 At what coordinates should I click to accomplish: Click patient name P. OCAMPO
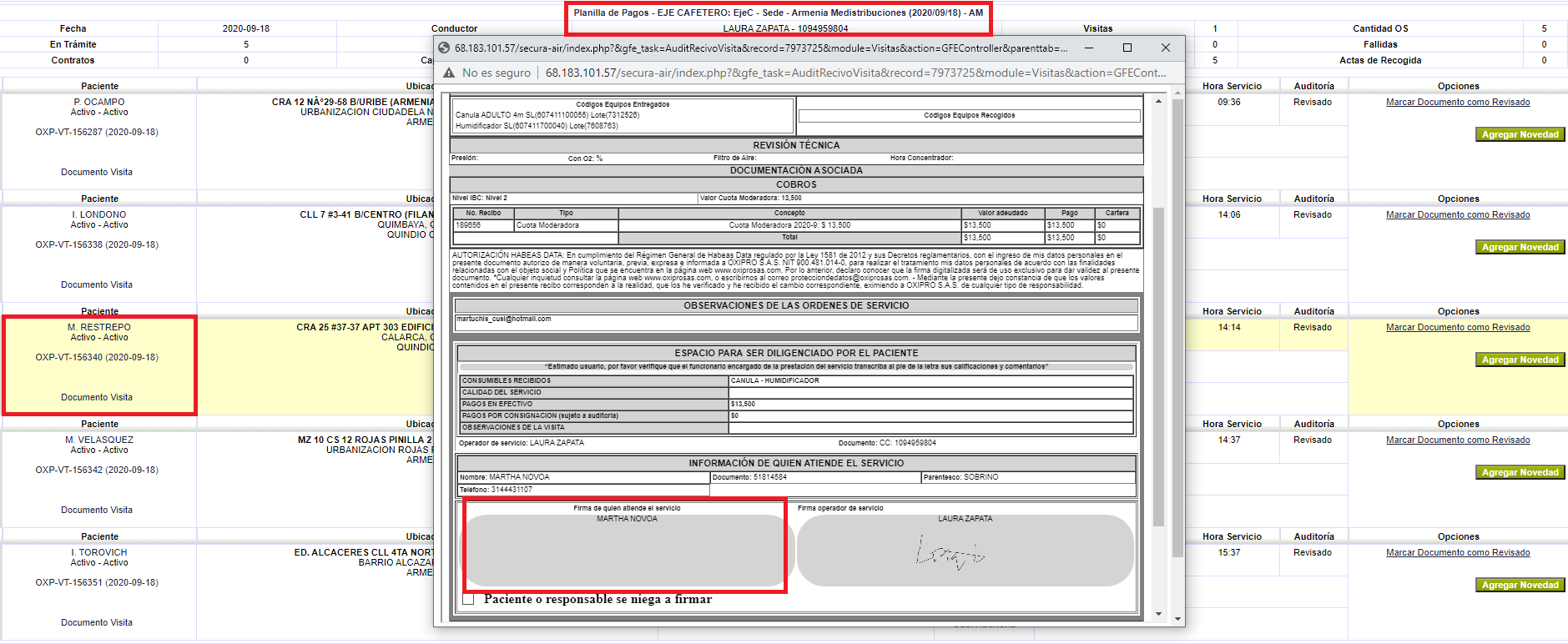click(x=99, y=102)
